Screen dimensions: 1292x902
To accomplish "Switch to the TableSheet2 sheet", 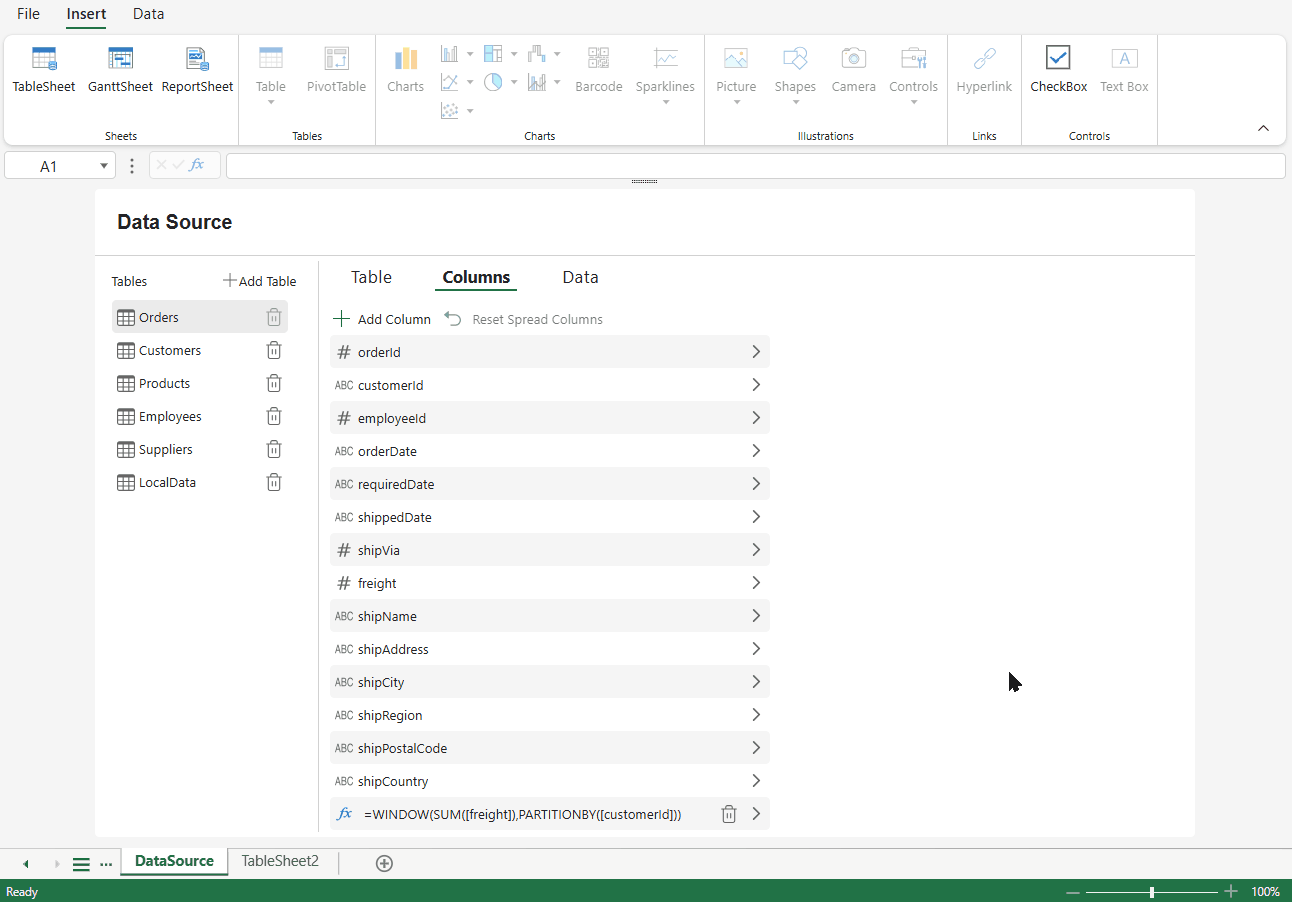I will 280,861.
